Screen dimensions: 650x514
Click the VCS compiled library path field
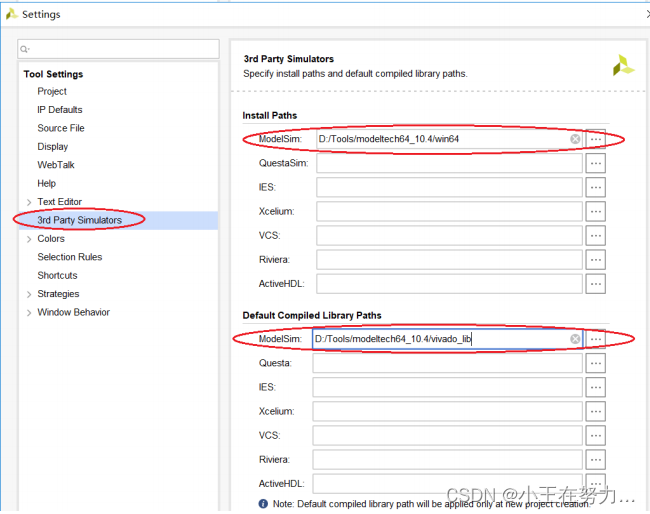447,435
